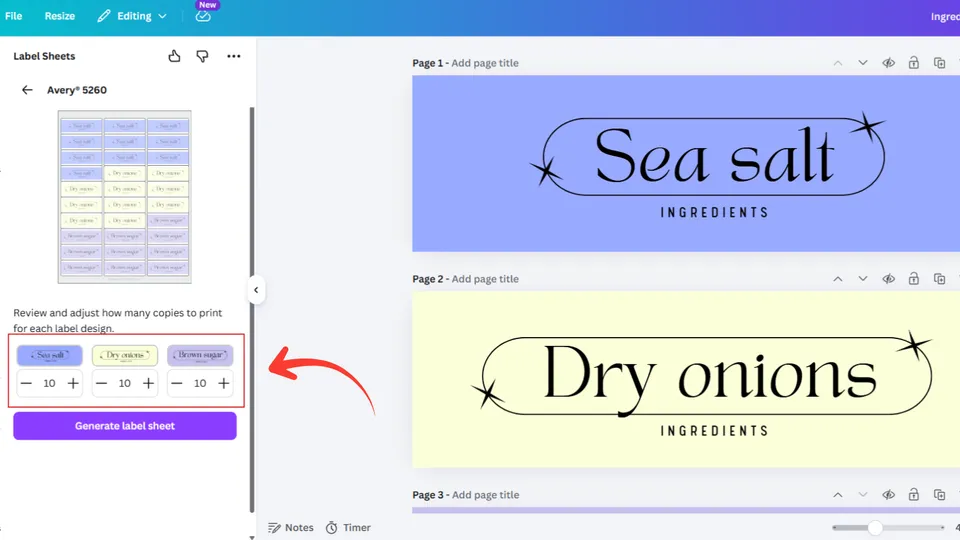Open the File menu
This screenshot has width=960, height=540.
tap(13, 16)
